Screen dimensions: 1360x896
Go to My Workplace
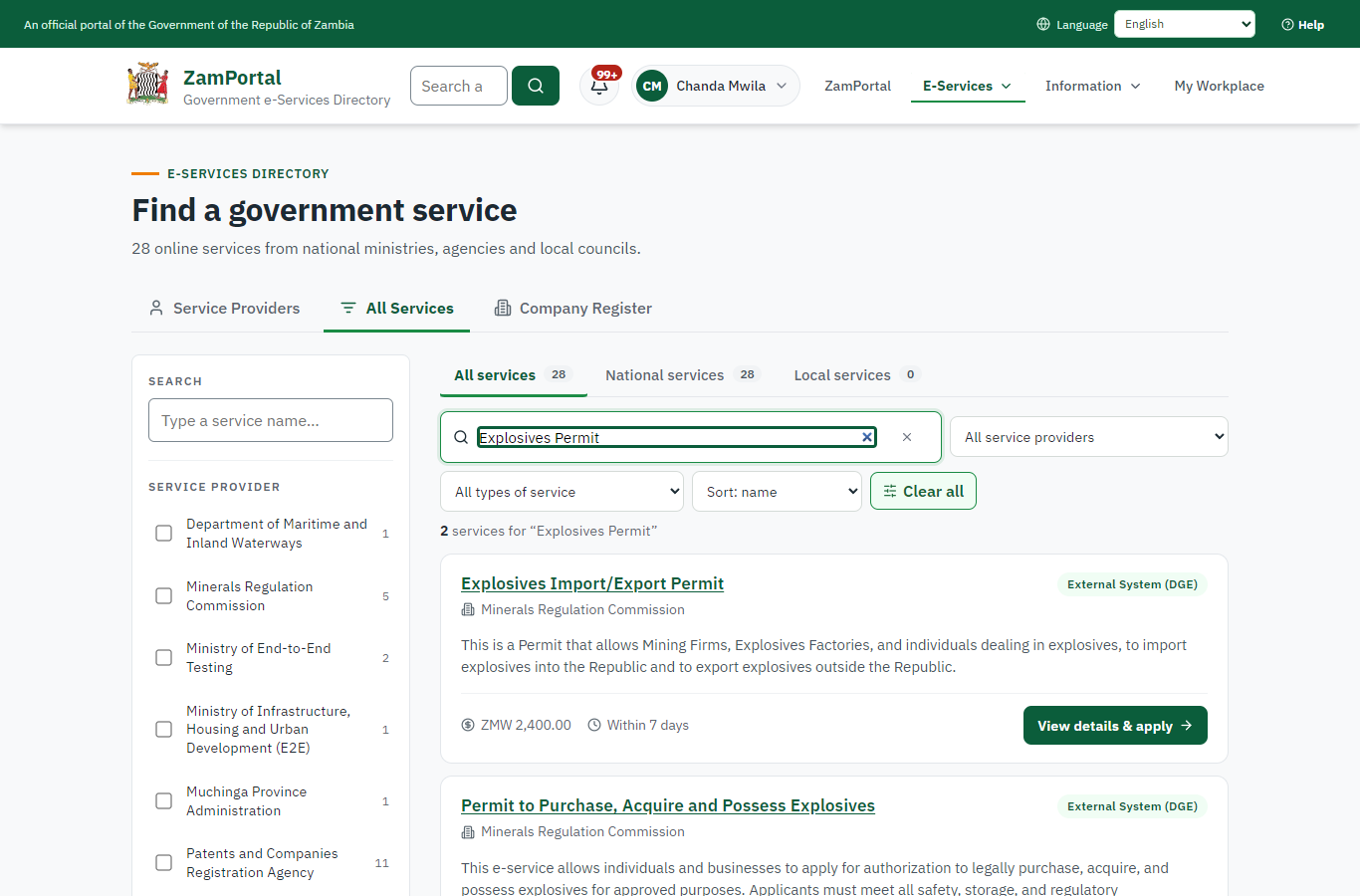(x=1219, y=86)
